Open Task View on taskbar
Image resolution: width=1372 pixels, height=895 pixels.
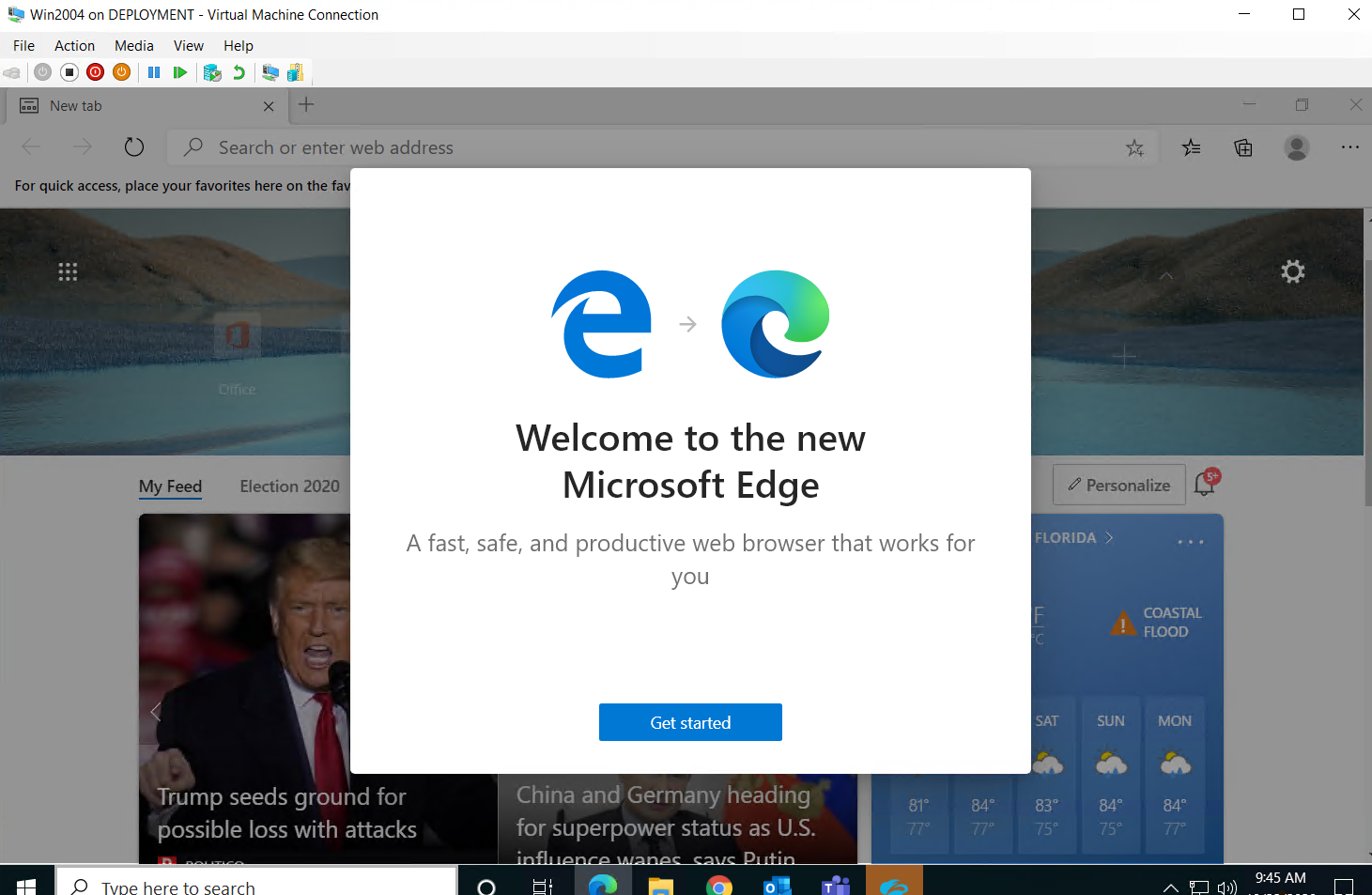543,886
